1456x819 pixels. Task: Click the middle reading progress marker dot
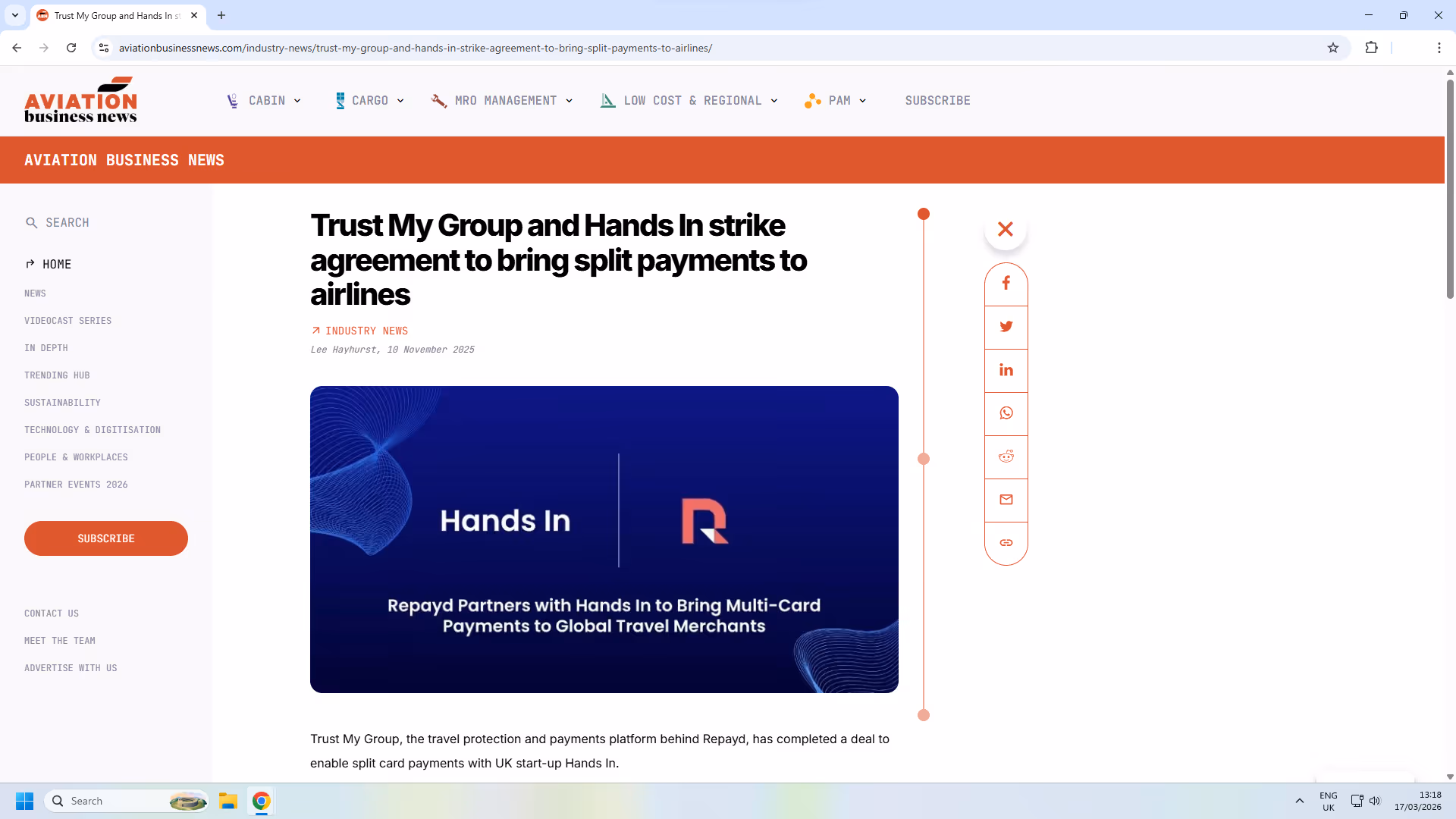923,459
